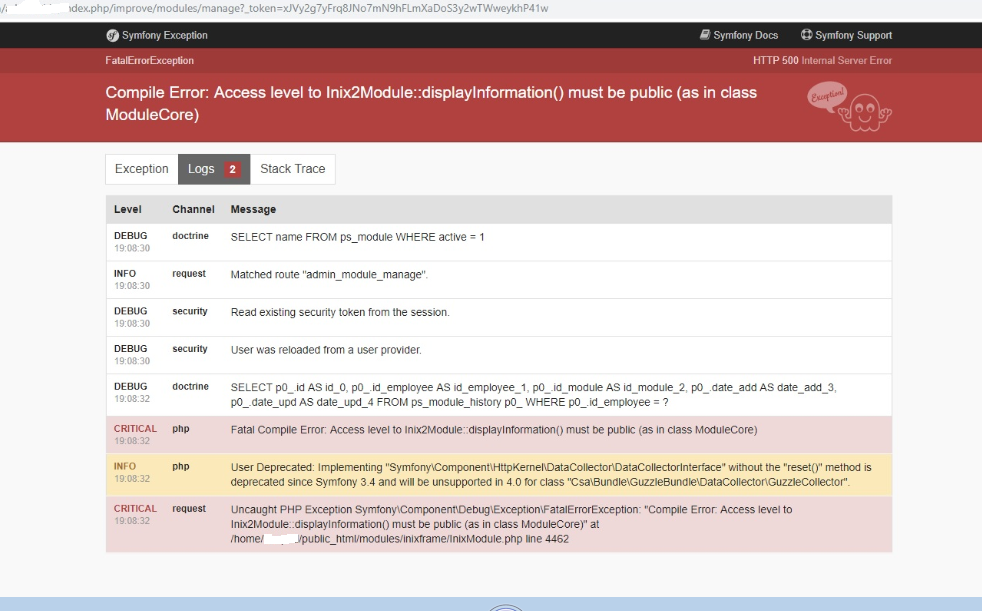Open the Symfony Docs link
Viewport: 982px width, 611px height.
point(739,35)
